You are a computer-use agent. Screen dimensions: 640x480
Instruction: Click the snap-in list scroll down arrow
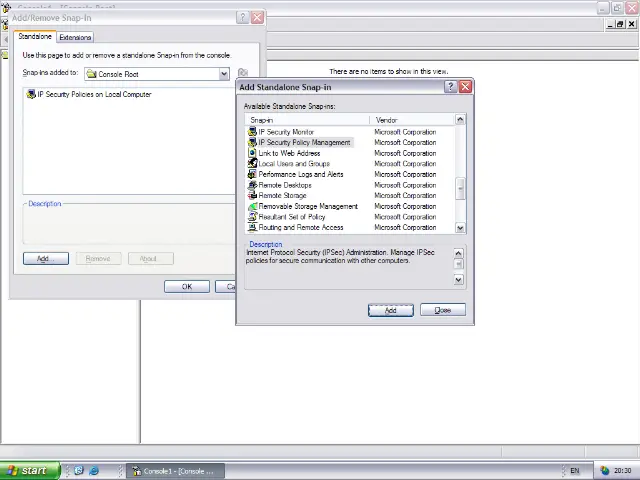coord(460,228)
